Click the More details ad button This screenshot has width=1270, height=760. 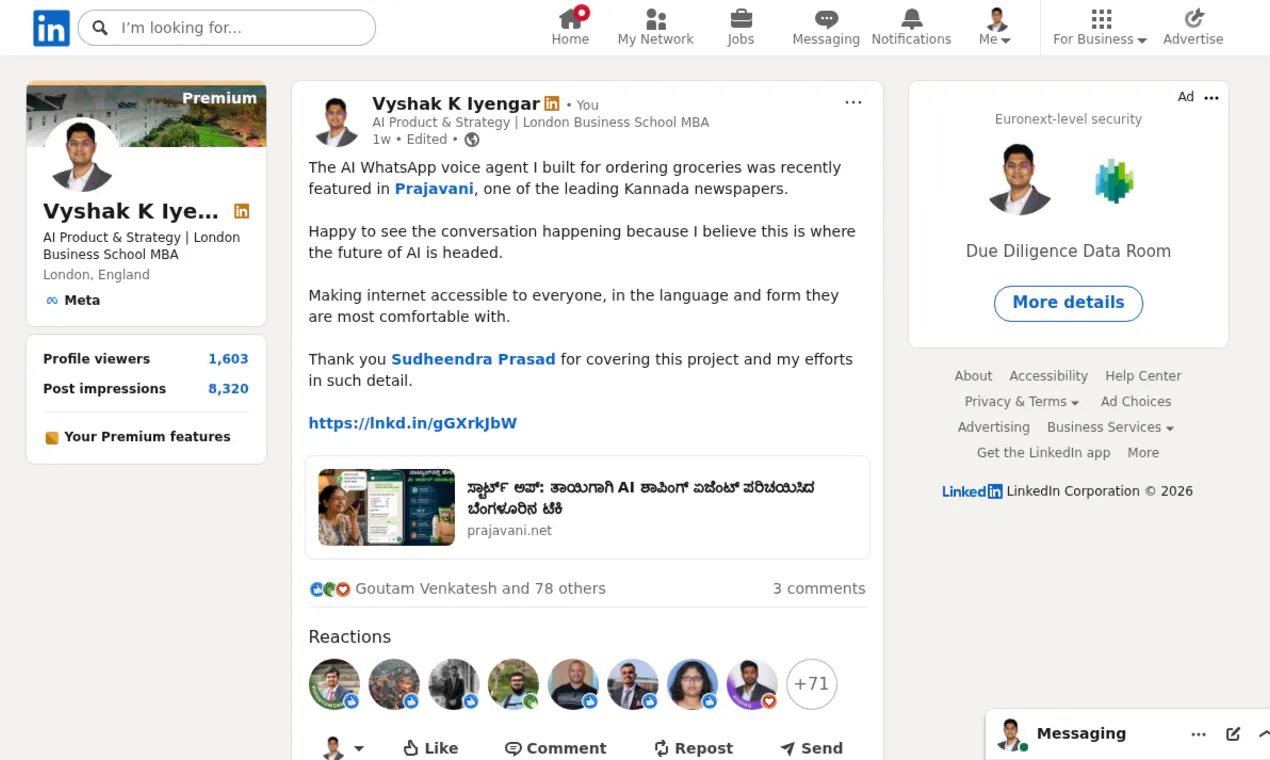pos(1068,303)
